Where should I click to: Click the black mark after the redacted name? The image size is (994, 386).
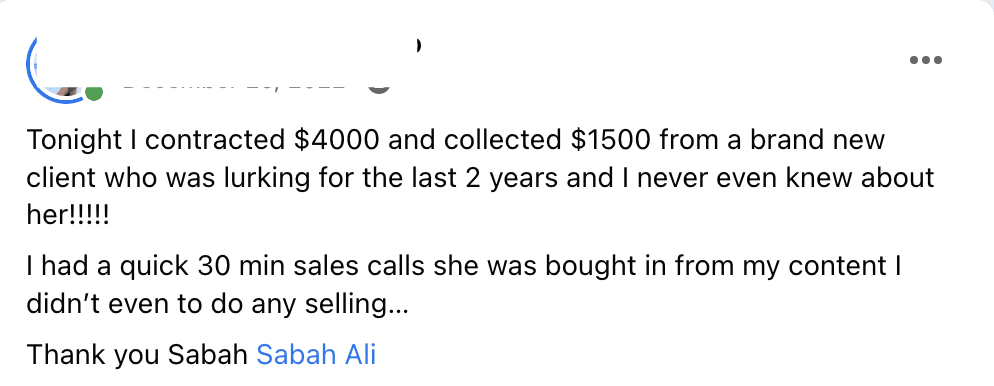click(x=418, y=45)
